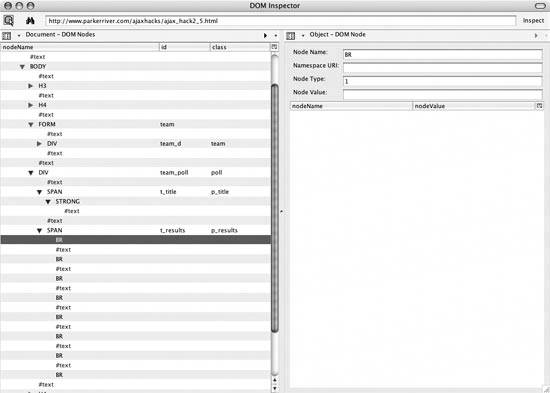The width and height of the screenshot is (550, 393).
Task: Select the FORM team tree row
Action: click(135, 124)
